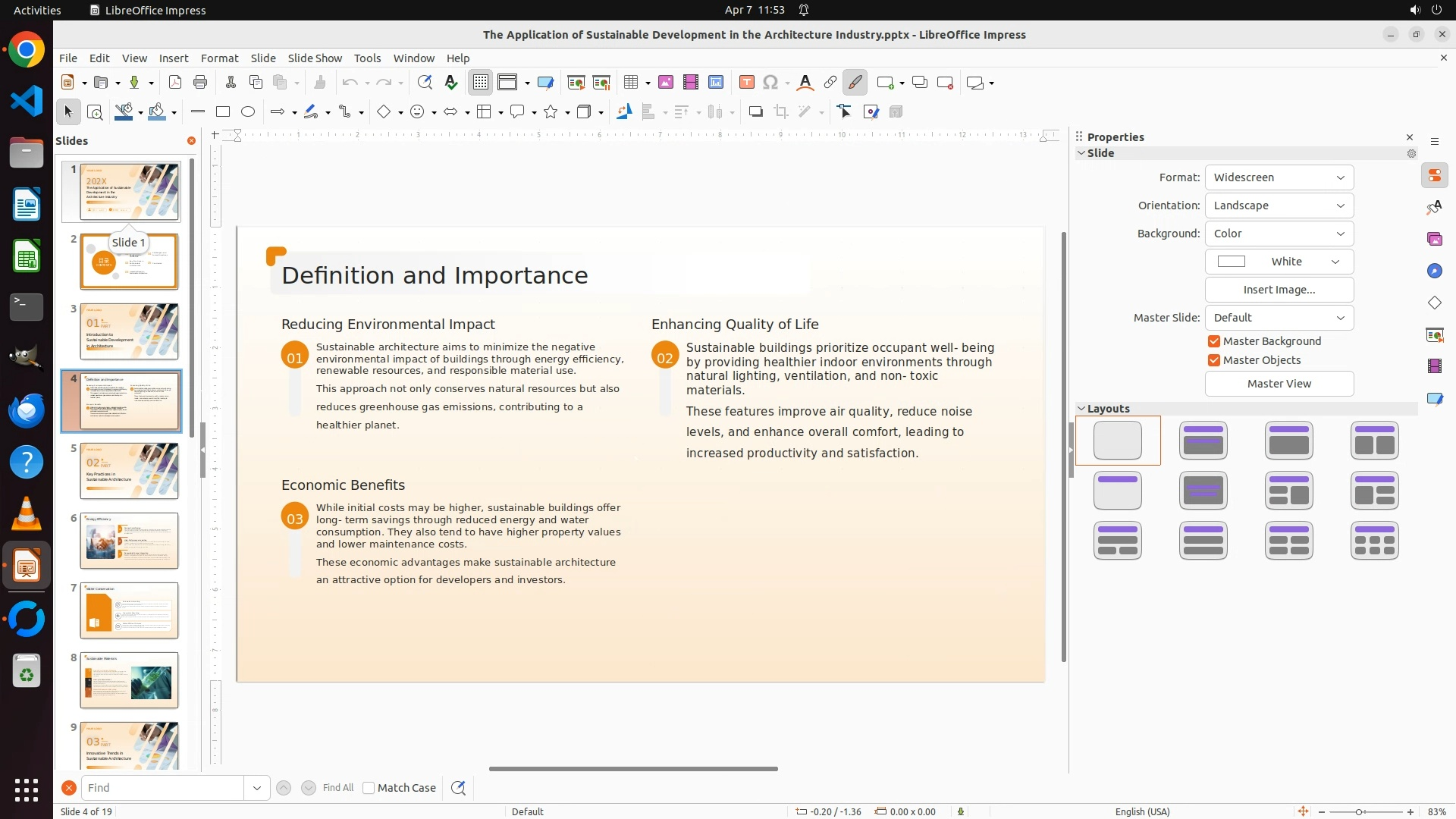Screen dimensions: 1456x819
Task: Open the sidebar Gallery panel icon
Action: [x=1435, y=240]
